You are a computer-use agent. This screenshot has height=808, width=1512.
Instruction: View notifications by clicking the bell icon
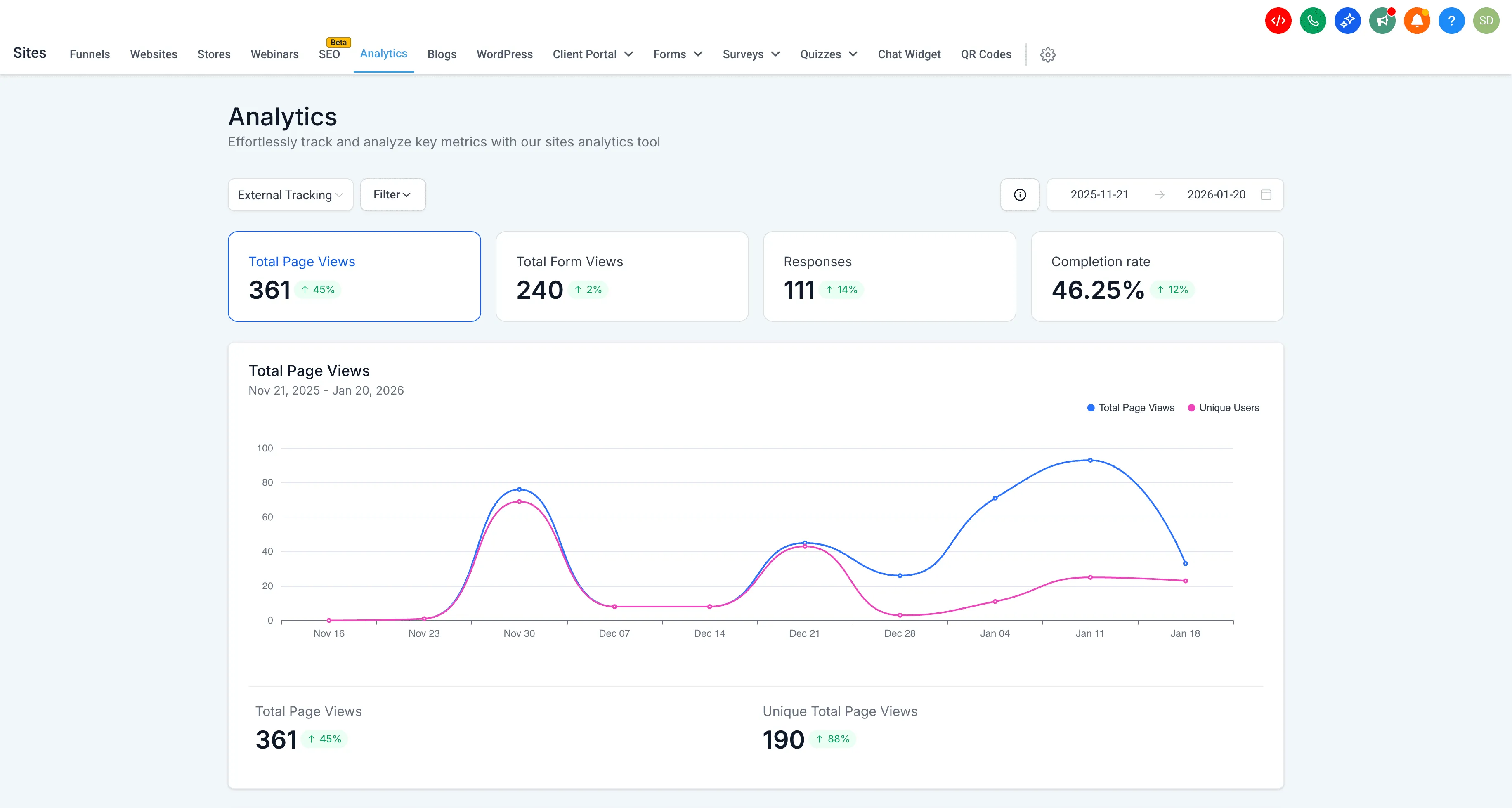[x=1417, y=21]
